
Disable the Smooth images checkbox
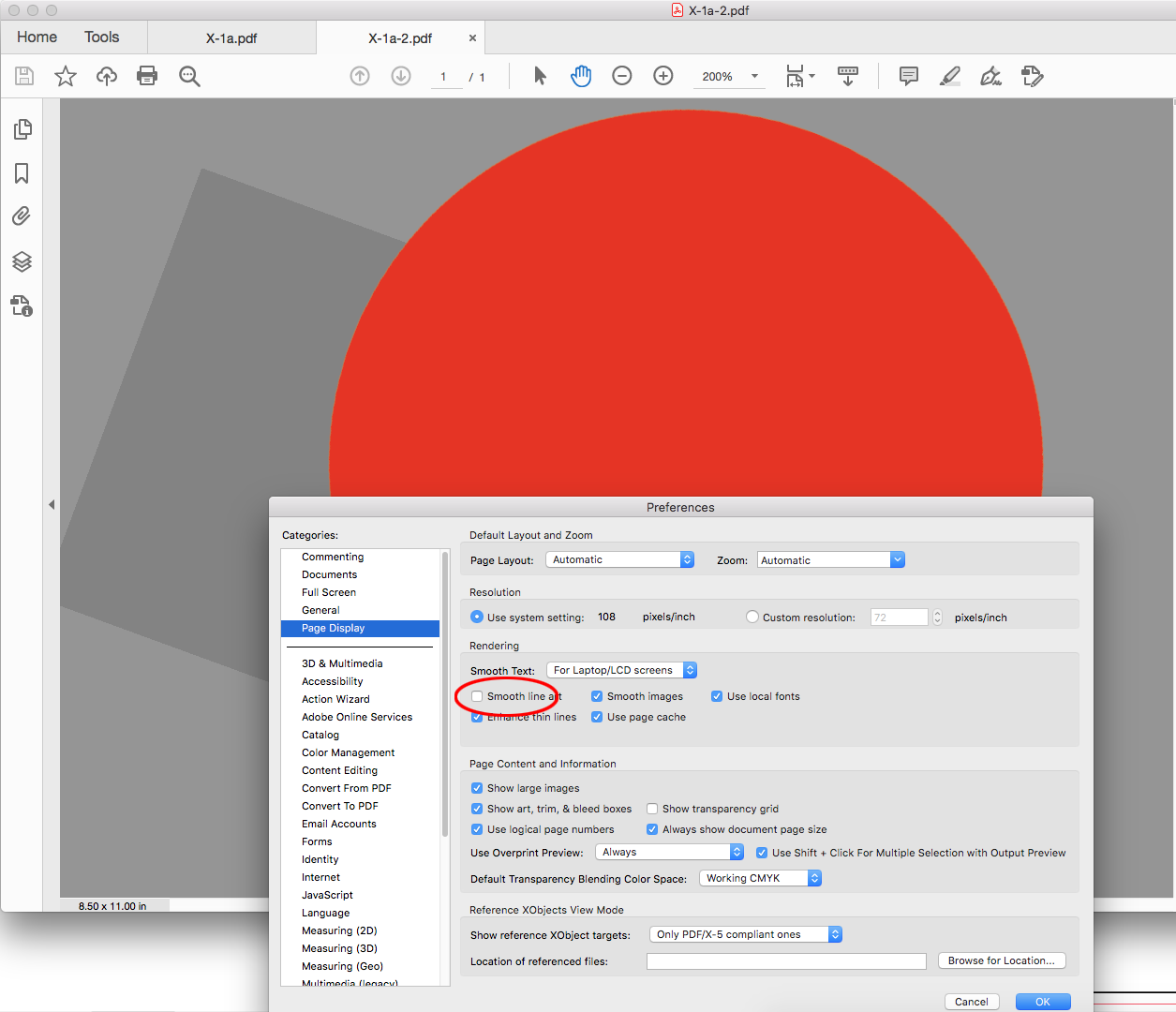(x=597, y=696)
